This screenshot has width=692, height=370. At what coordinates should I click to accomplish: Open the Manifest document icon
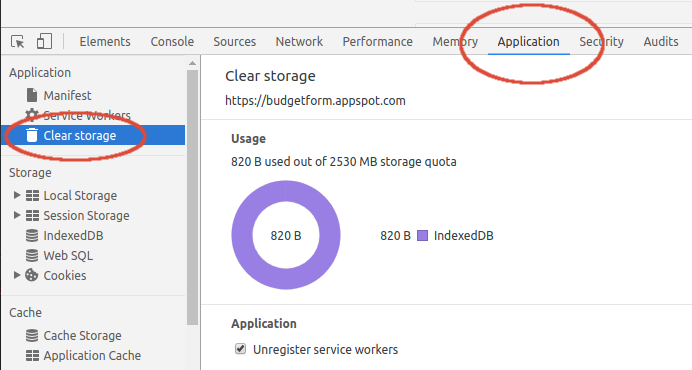(32, 95)
